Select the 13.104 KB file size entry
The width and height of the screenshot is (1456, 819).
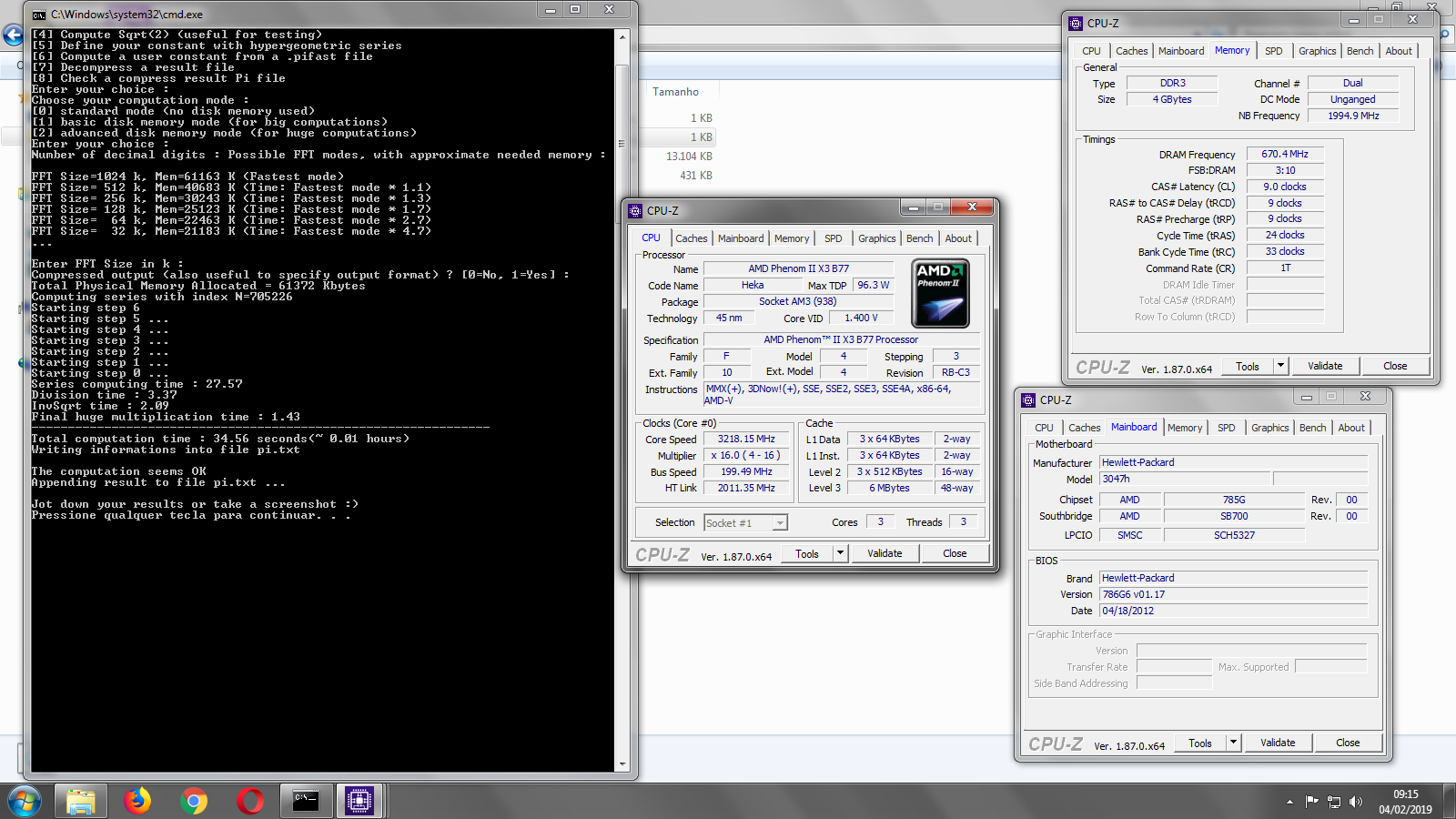[x=689, y=157]
